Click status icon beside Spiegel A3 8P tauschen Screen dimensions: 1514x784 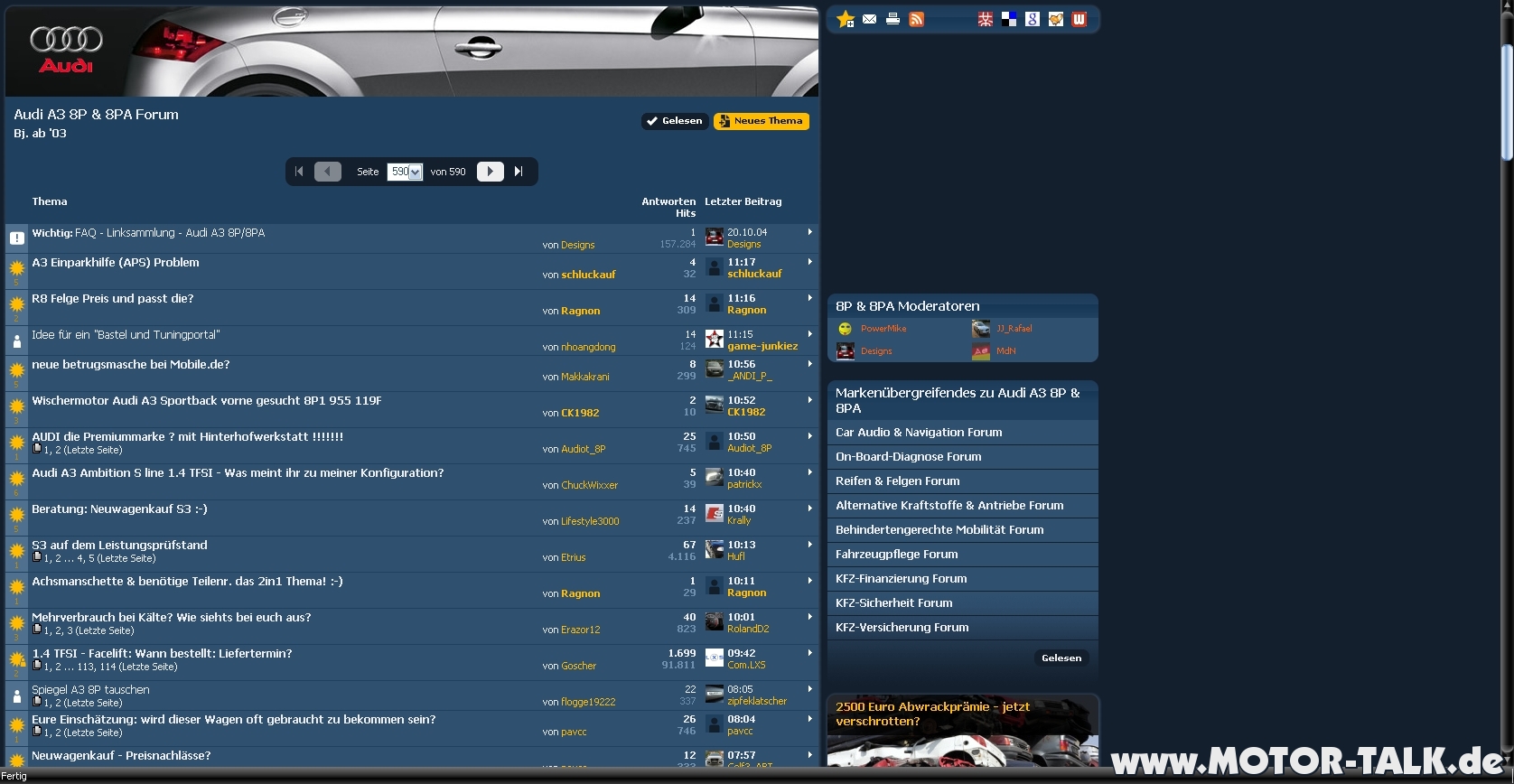tap(16, 696)
